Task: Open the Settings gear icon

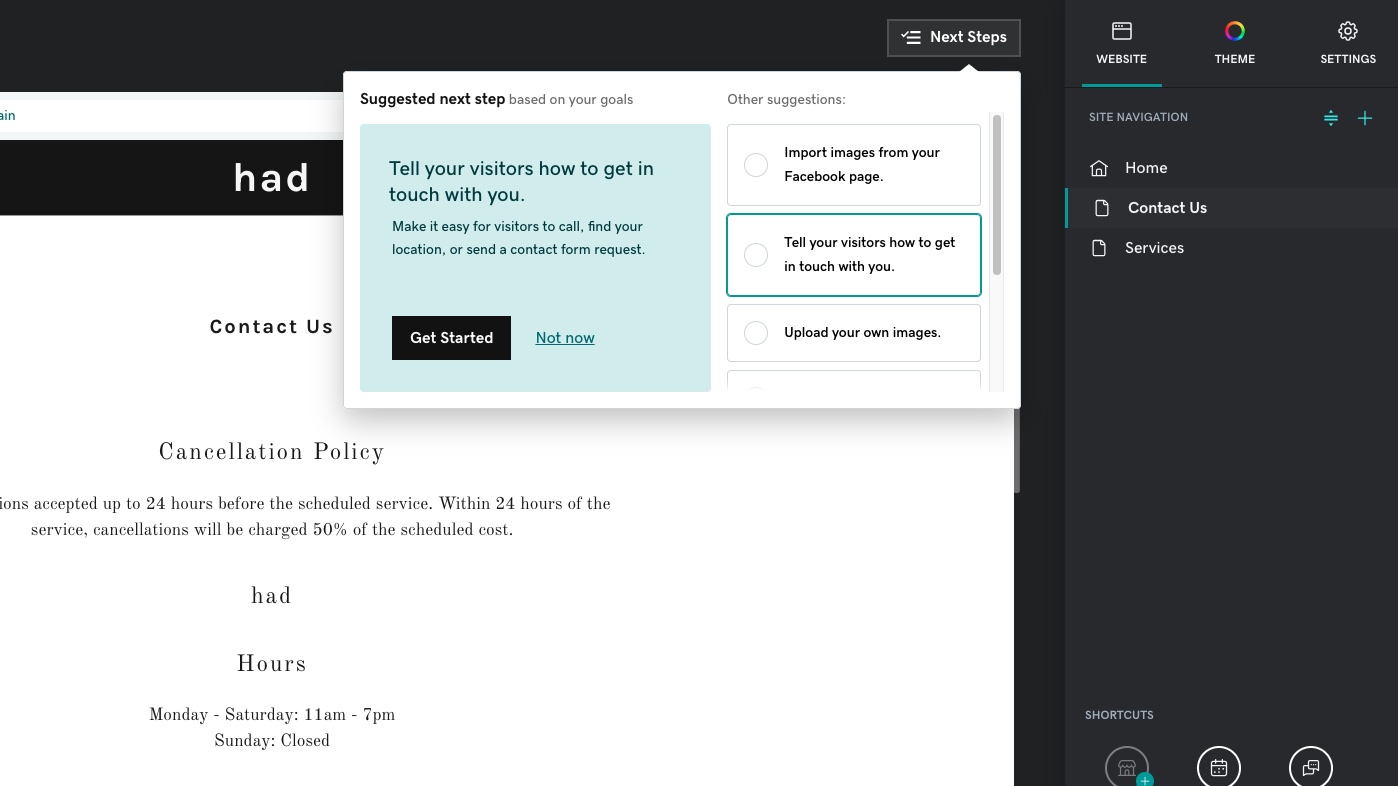Action: pyautogui.click(x=1348, y=31)
